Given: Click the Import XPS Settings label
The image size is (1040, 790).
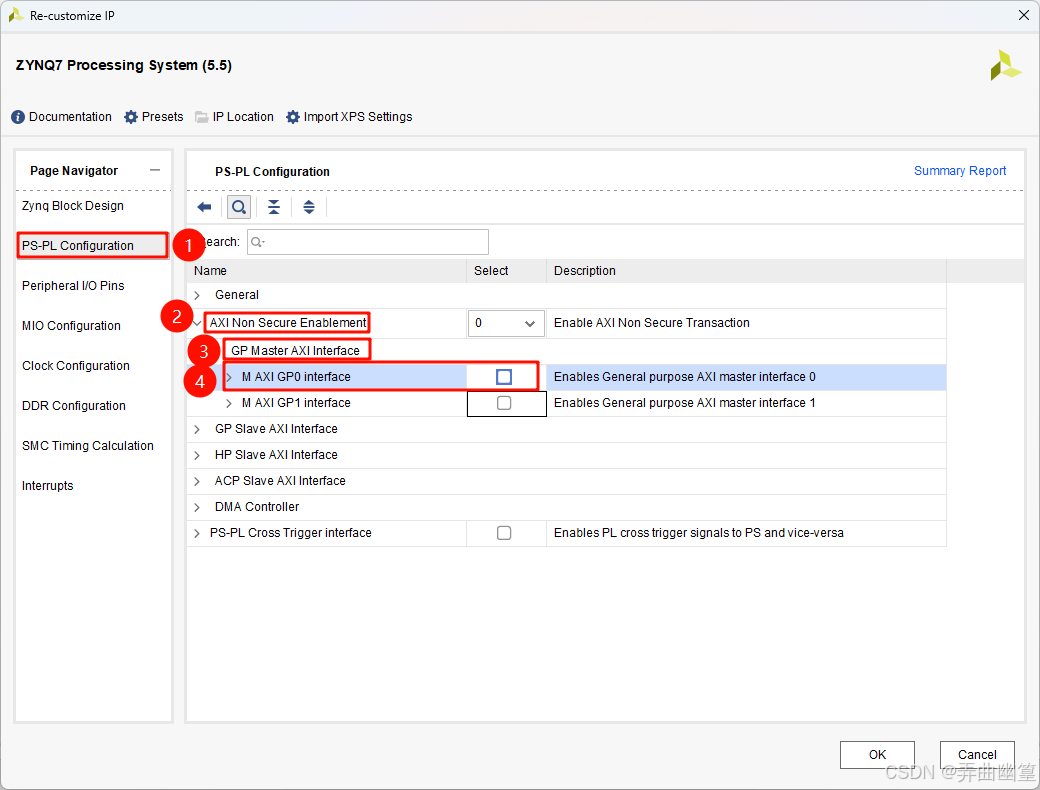Looking at the screenshot, I should click(358, 117).
